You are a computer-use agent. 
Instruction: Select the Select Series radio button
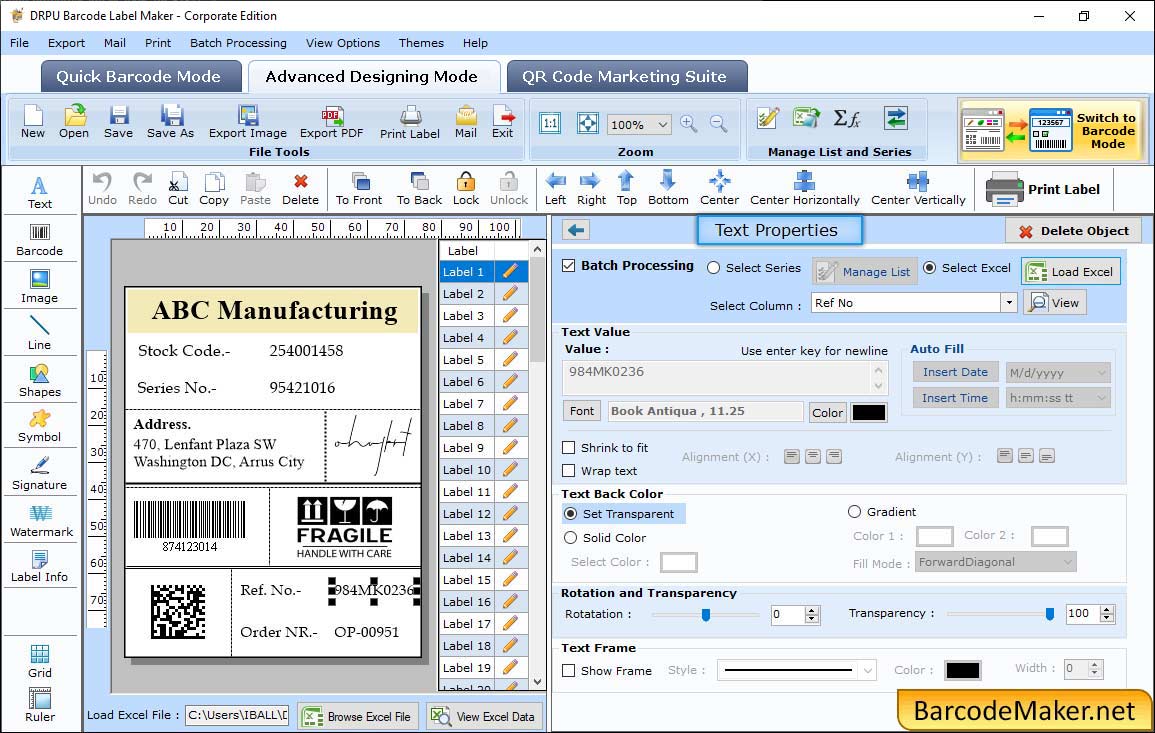(x=713, y=268)
